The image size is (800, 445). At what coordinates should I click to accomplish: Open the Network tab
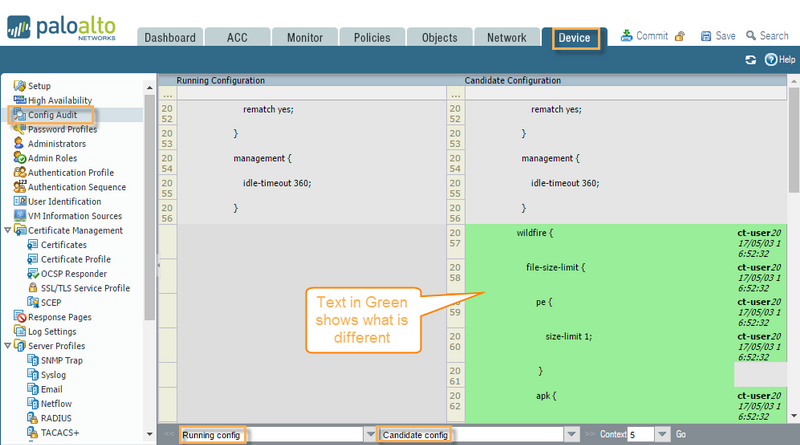507,37
